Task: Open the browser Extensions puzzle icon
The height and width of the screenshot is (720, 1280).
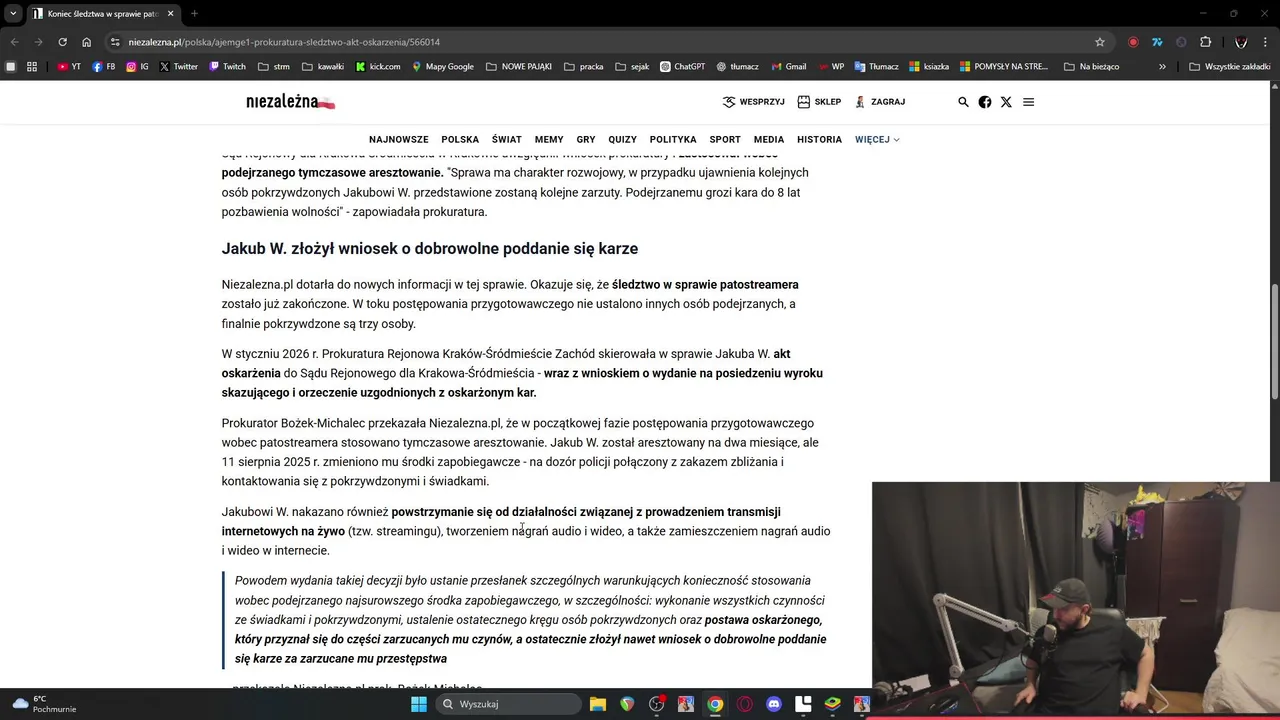Action: click(1205, 42)
